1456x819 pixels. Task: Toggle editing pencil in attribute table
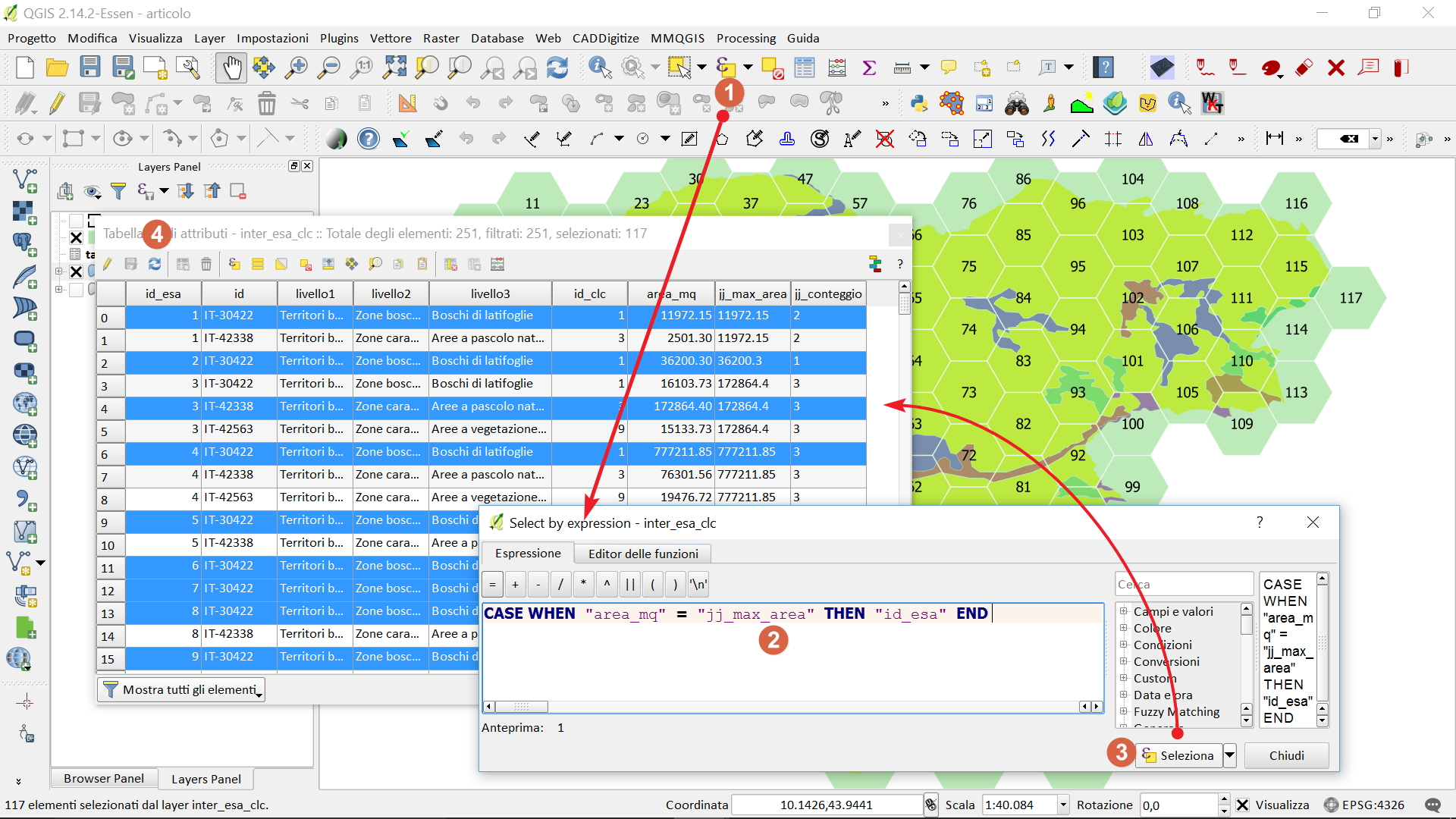[x=107, y=264]
